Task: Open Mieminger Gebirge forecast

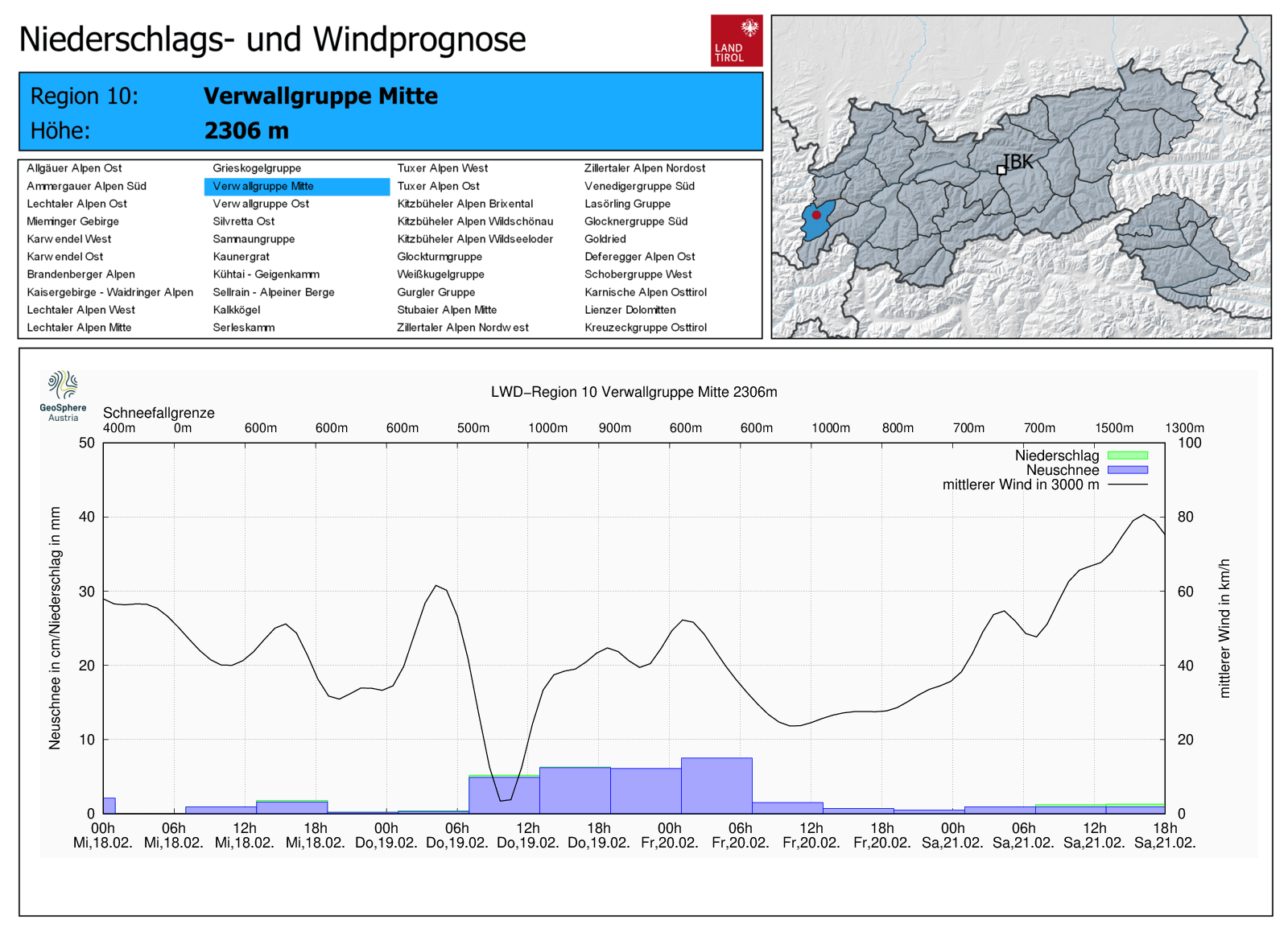Action: click(x=72, y=221)
